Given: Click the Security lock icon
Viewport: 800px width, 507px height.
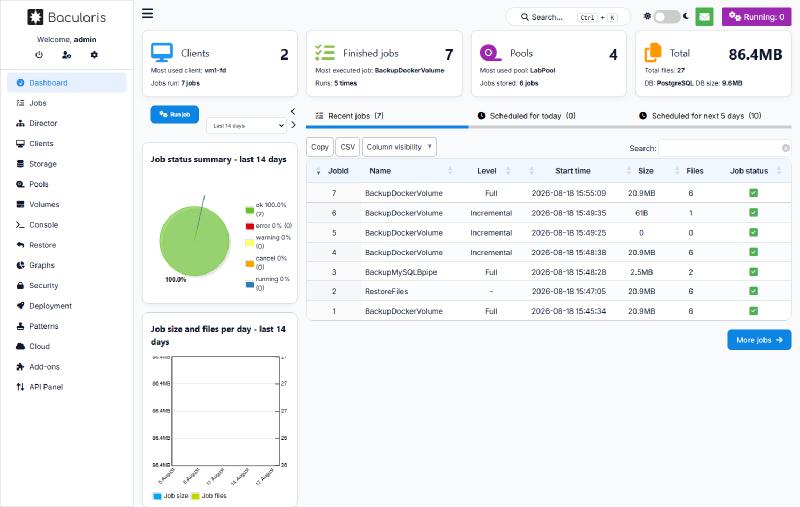Looking at the screenshot, I should 20,286.
